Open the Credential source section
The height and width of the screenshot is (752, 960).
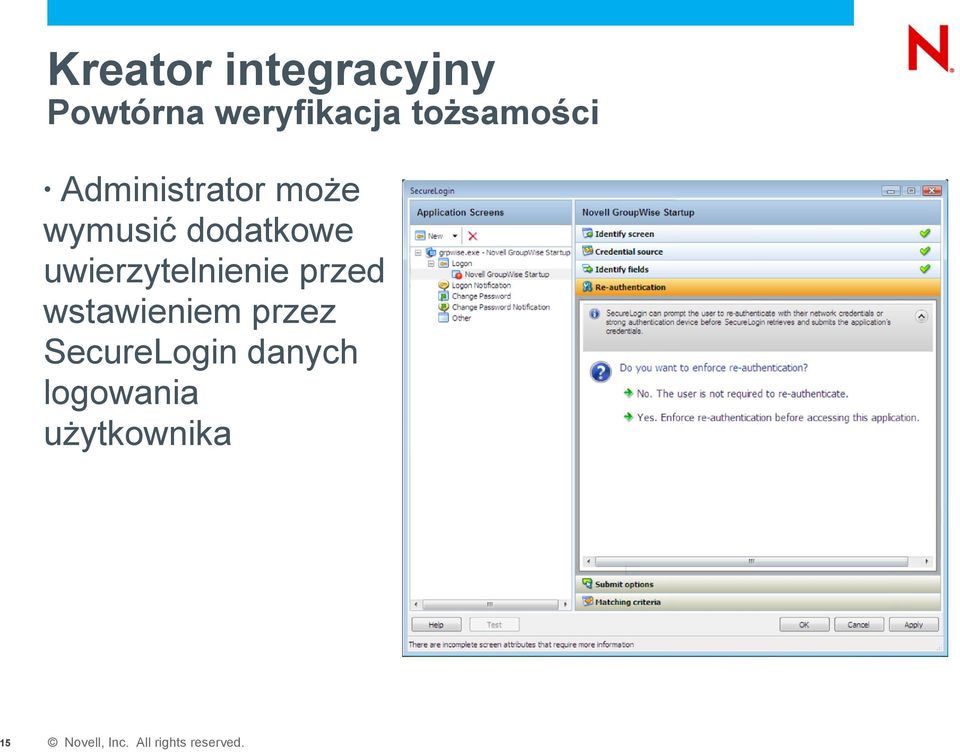(x=757, y=252)
